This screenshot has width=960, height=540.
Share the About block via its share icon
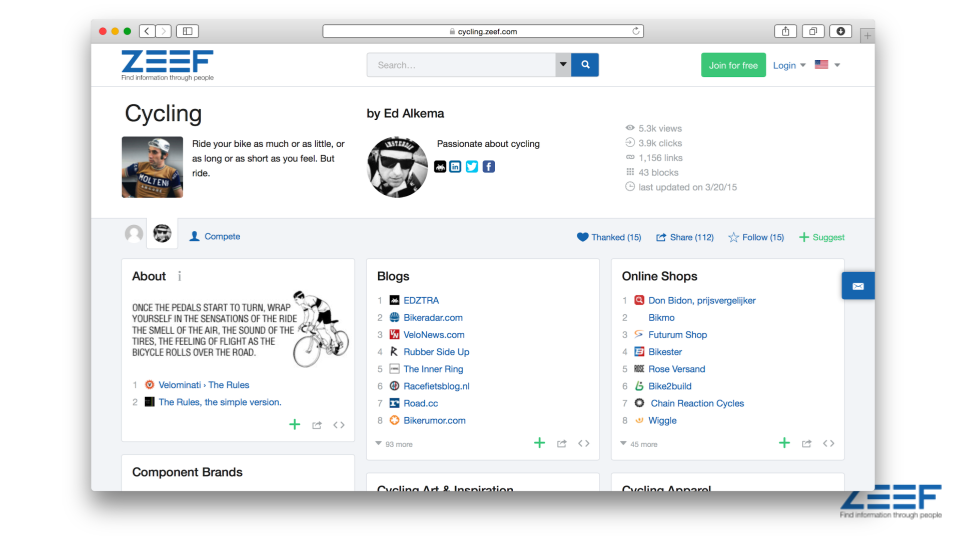317,425
